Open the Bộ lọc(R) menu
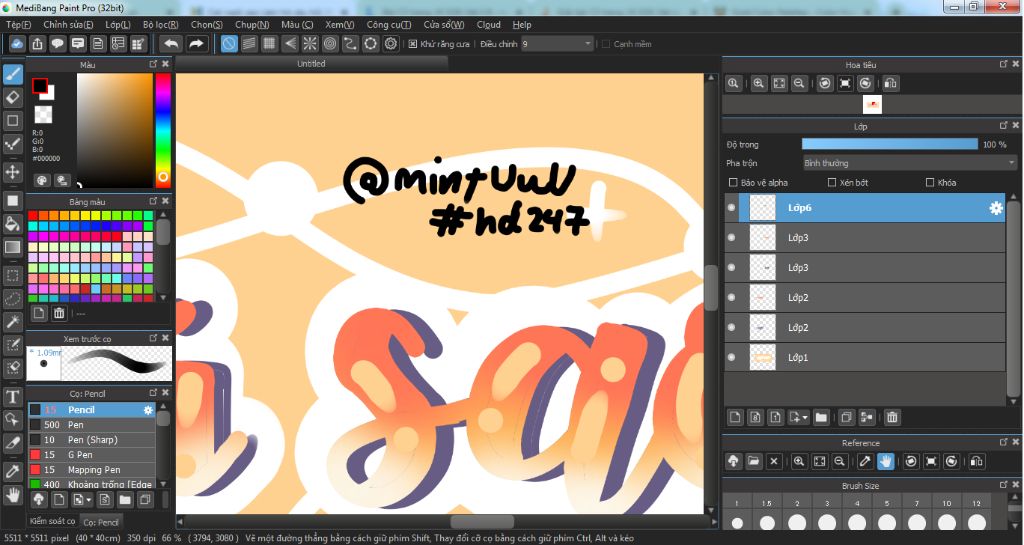 point(160,24)
